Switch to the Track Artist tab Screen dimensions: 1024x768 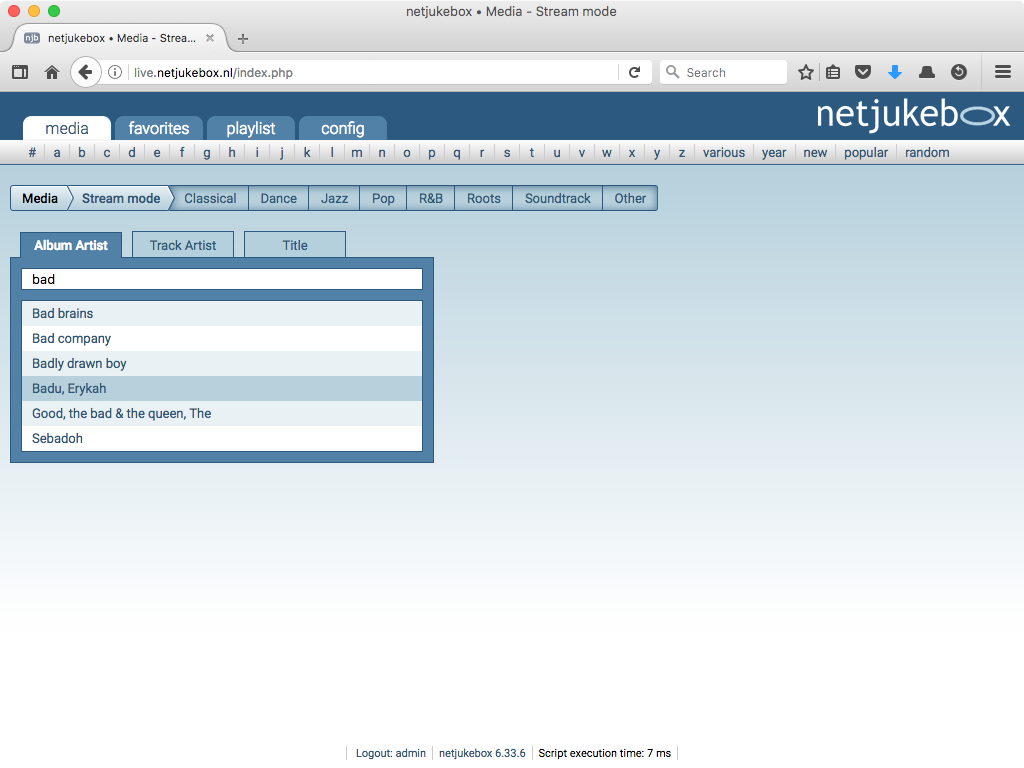(x=182, y=244)
